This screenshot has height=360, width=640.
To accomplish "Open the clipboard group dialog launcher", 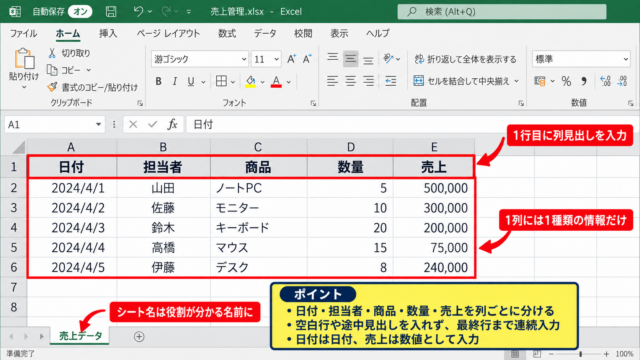I will [x=140, y=103].
